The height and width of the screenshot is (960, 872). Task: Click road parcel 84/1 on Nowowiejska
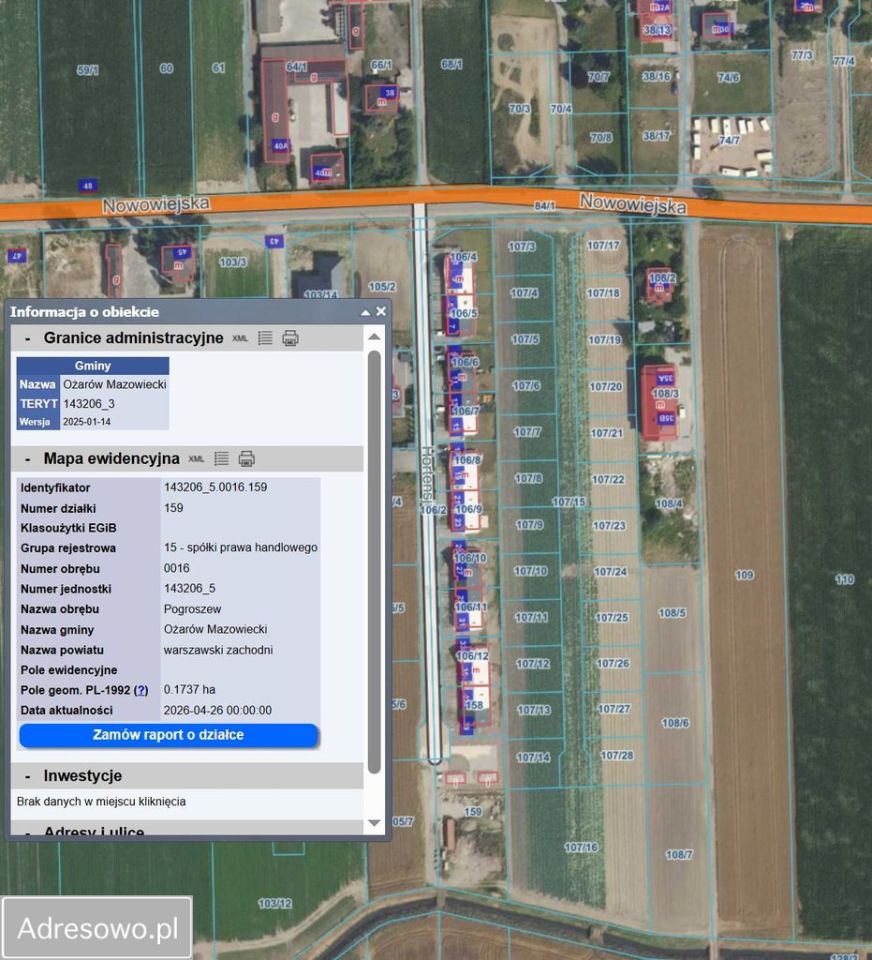tap(544, 206)
